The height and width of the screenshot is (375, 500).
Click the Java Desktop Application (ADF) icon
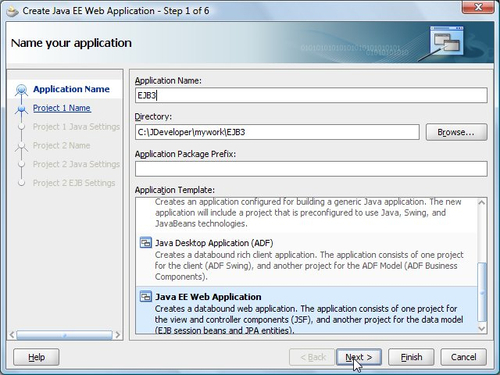(x=145, y=243)
